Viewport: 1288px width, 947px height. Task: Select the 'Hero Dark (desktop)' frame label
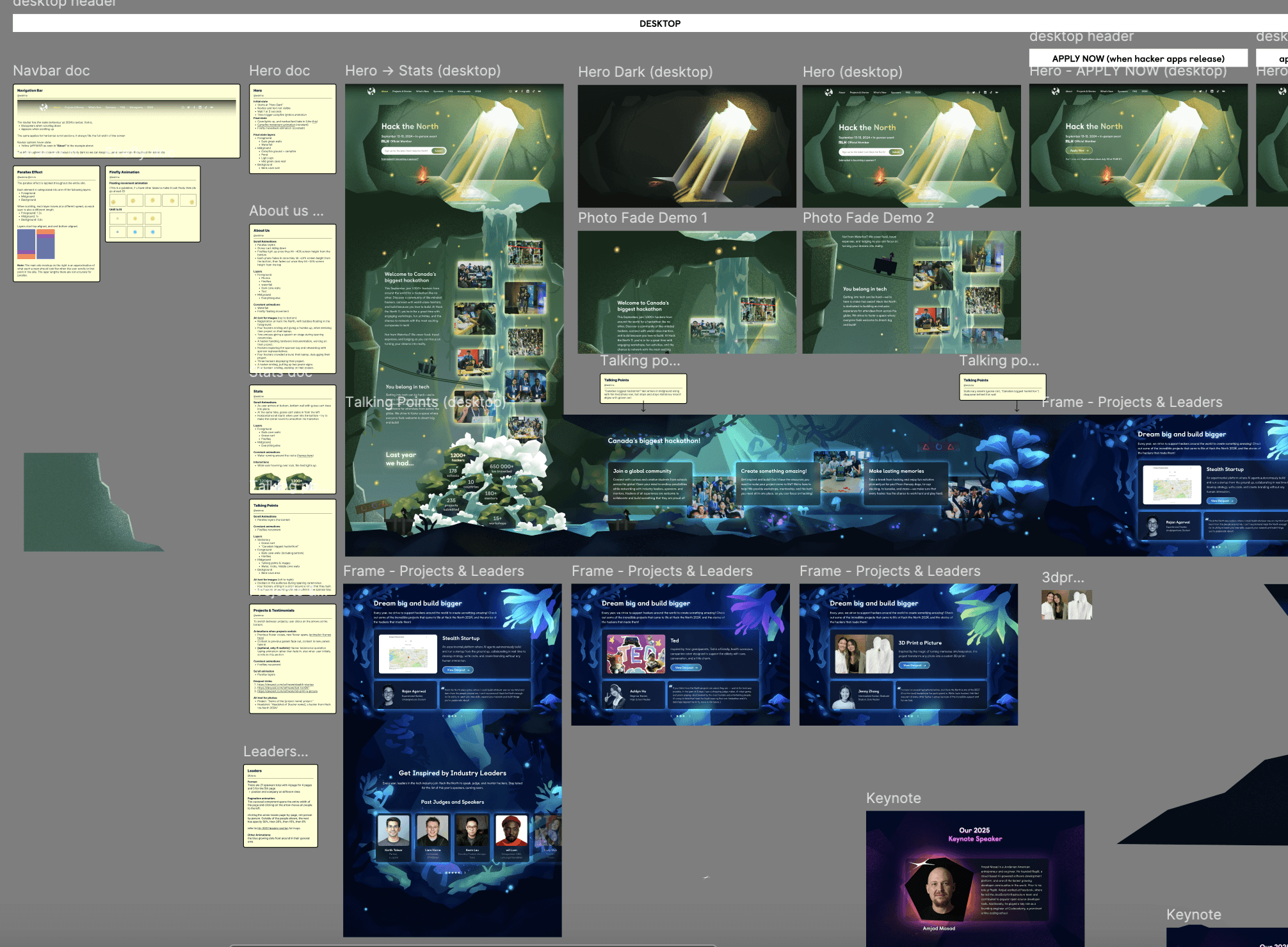[645, 72]
